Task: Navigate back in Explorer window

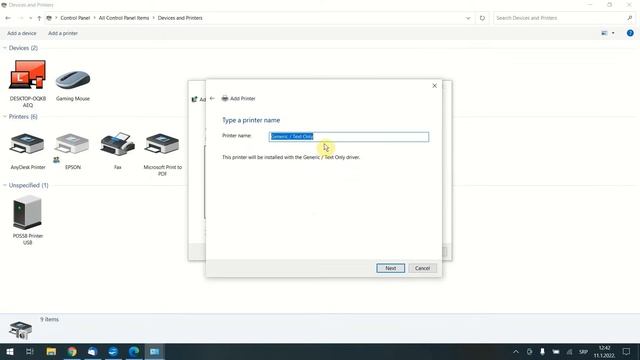Action: (8, 18)
